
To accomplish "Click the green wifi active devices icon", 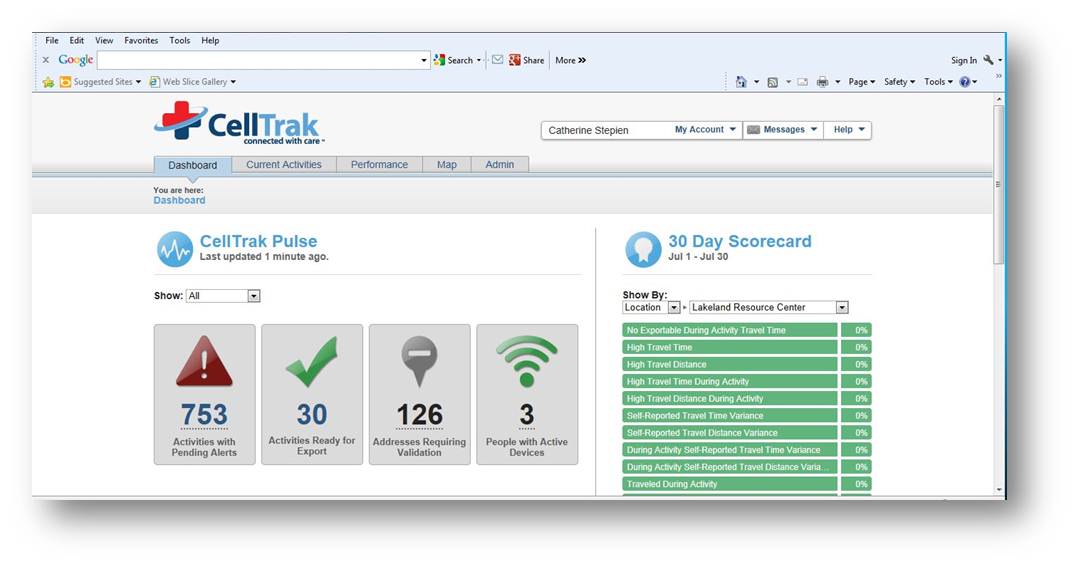I will point(526,362).
